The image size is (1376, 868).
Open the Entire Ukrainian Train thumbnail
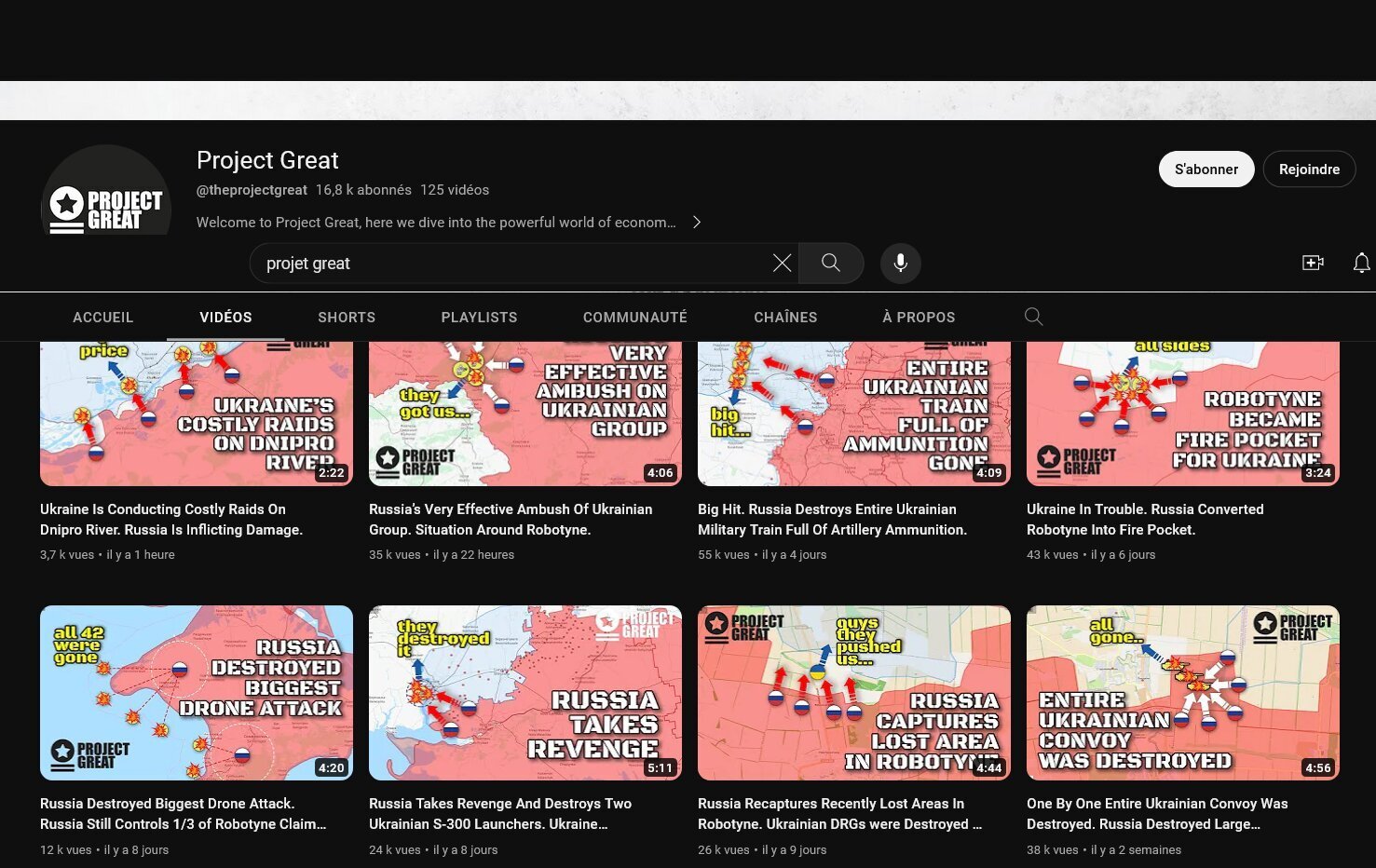854,414
